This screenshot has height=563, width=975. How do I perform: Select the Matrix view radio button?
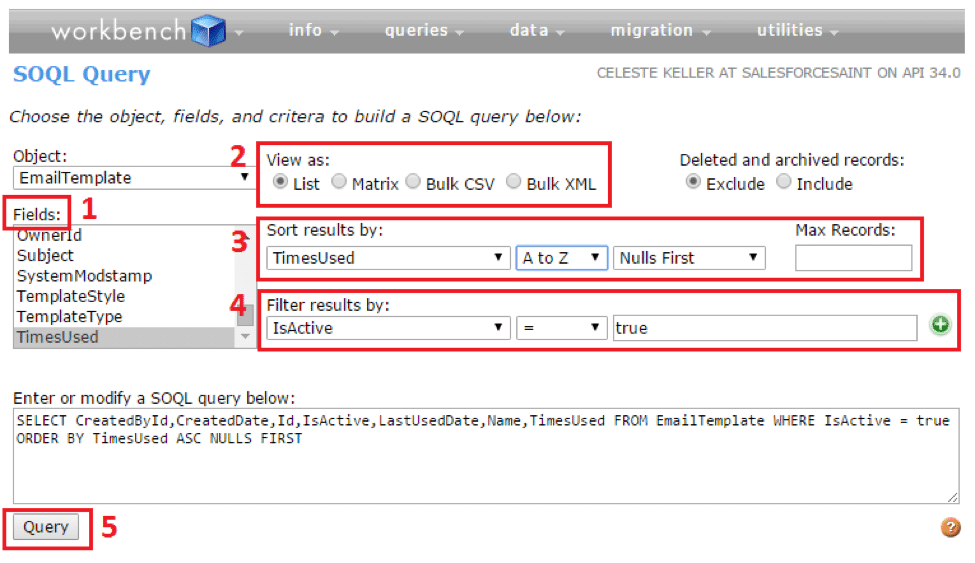click(x=340, y=183)
